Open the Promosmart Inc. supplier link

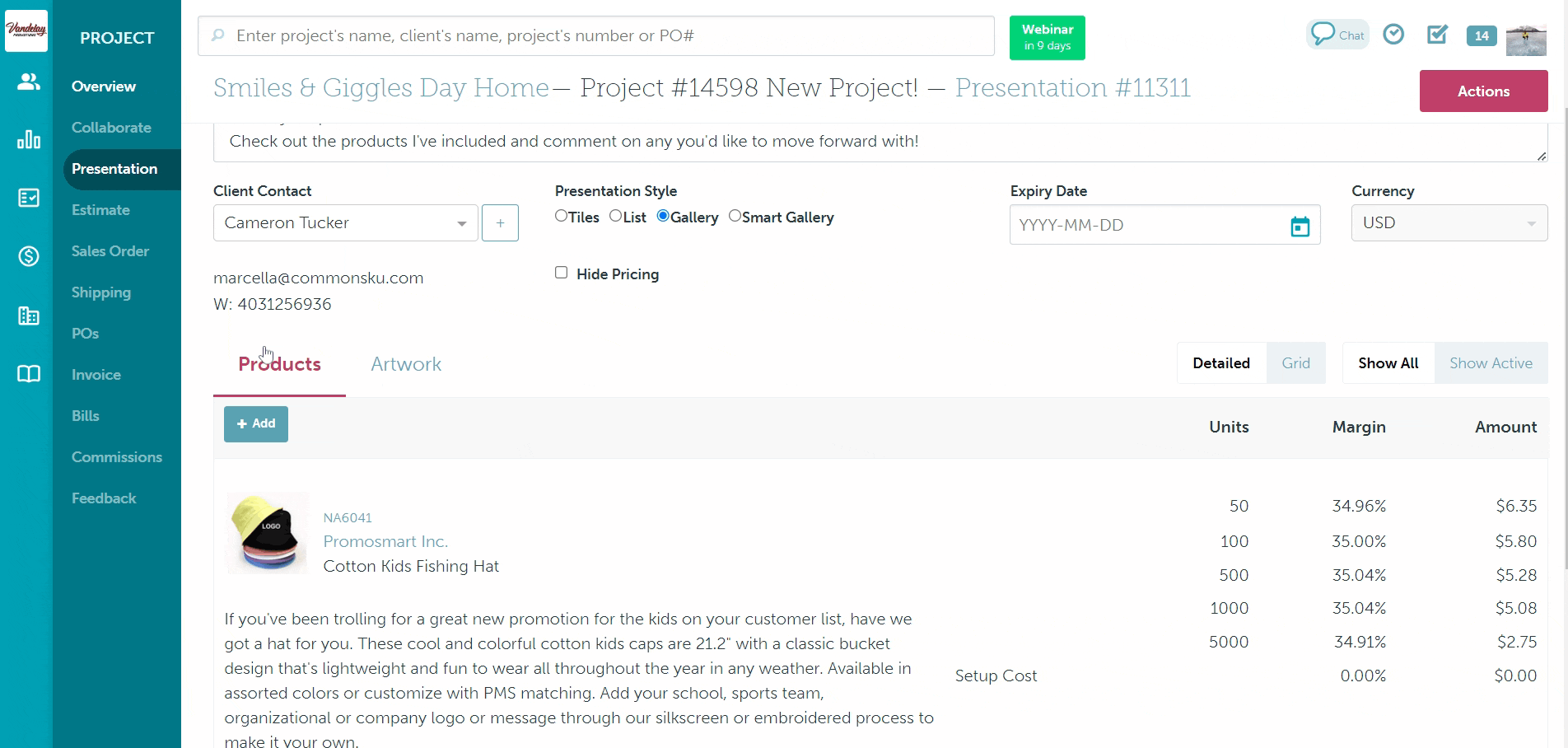pos(385,541)
